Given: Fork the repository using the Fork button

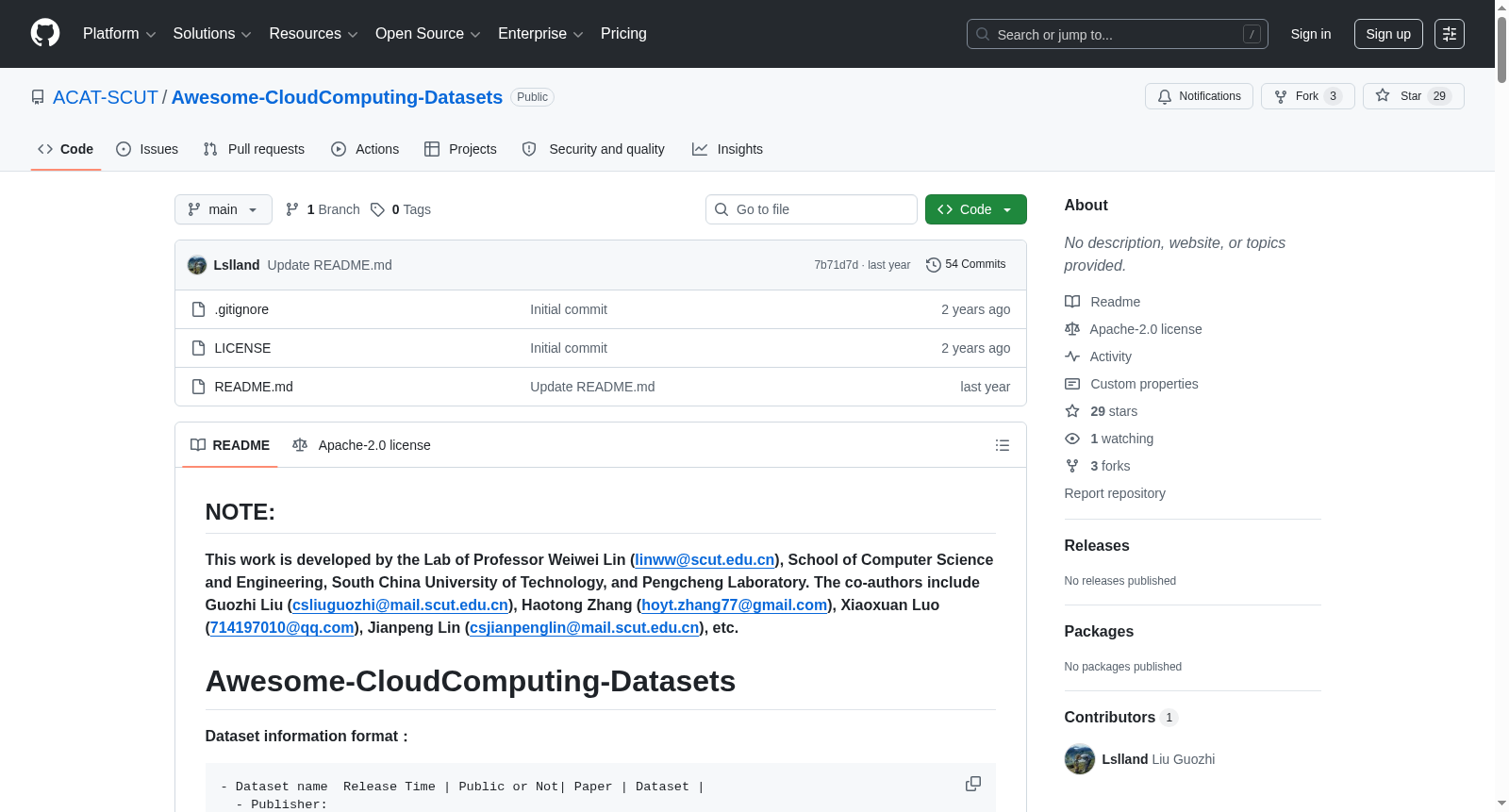Looking at the screenshot, I should (1307, 96).
